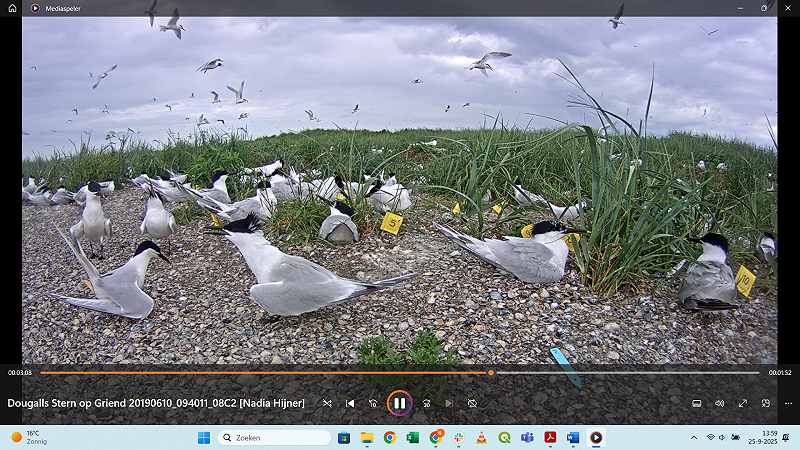Click the video seek bar thumb
This screenshot has width=800, height=450.
pos(491,372)
